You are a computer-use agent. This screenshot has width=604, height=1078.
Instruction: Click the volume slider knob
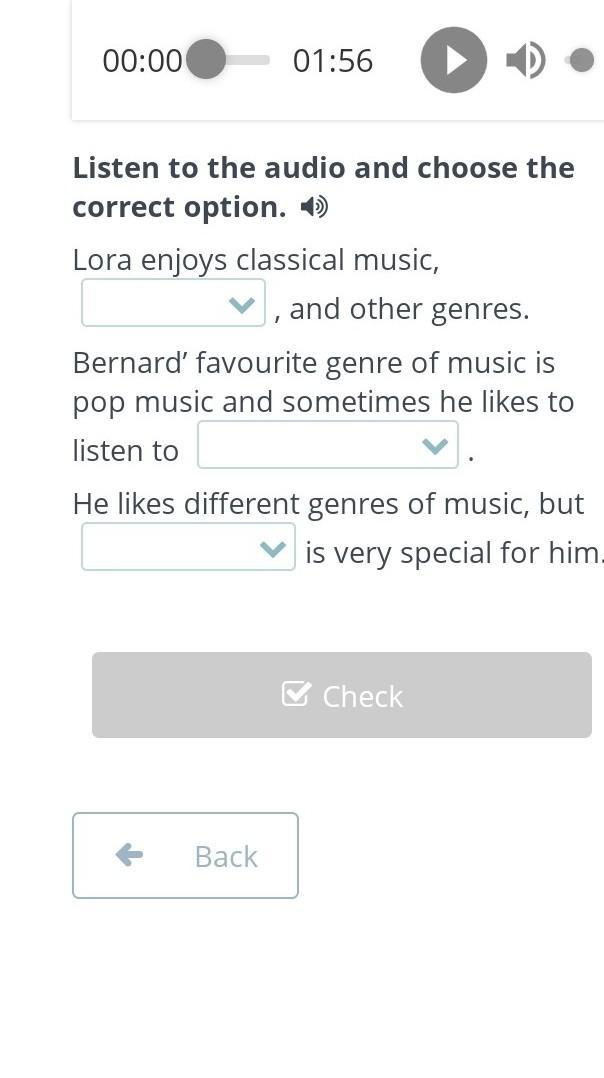tap(581, 60)
